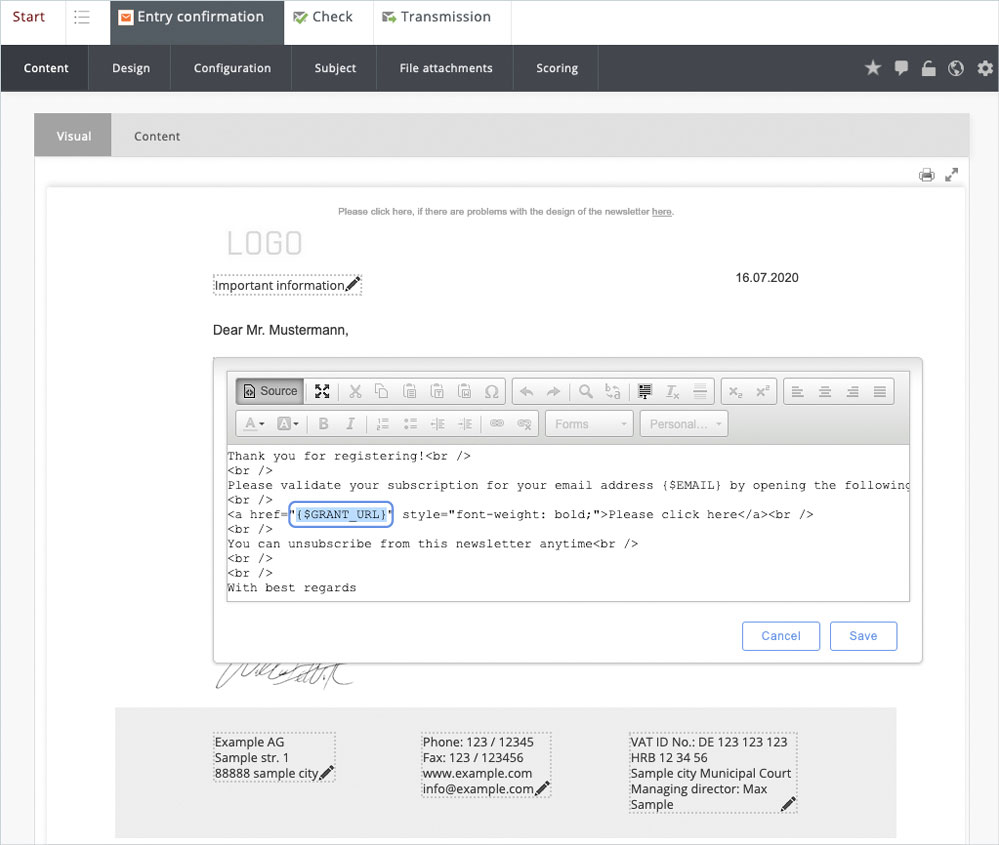Open the Forms dropdown
Viewport: 999px width, 845px height.
[x=589, y=424]
